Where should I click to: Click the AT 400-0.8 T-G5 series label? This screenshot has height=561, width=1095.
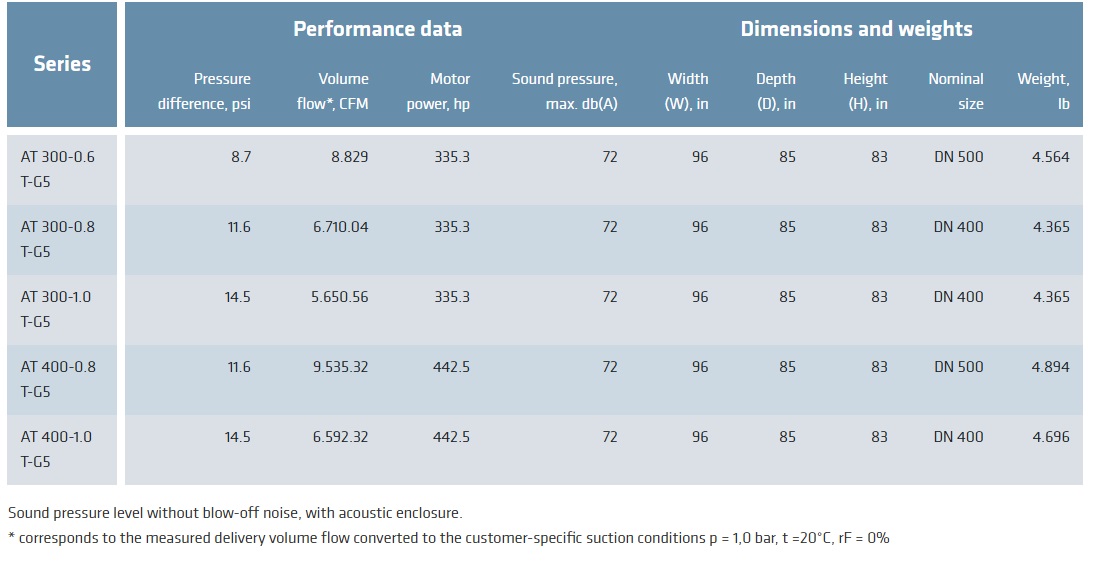click(58, 379)
